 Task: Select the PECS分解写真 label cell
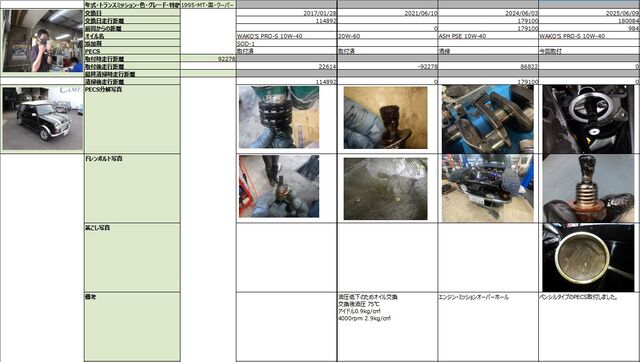[132, 119]
